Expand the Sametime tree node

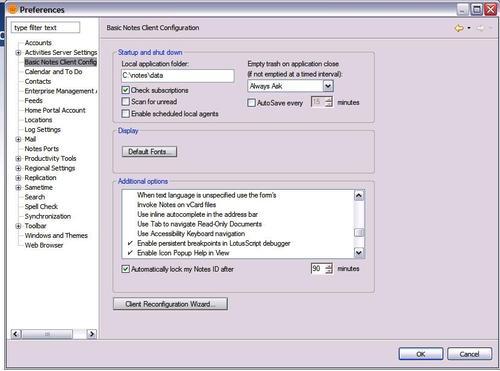[18, 188]
